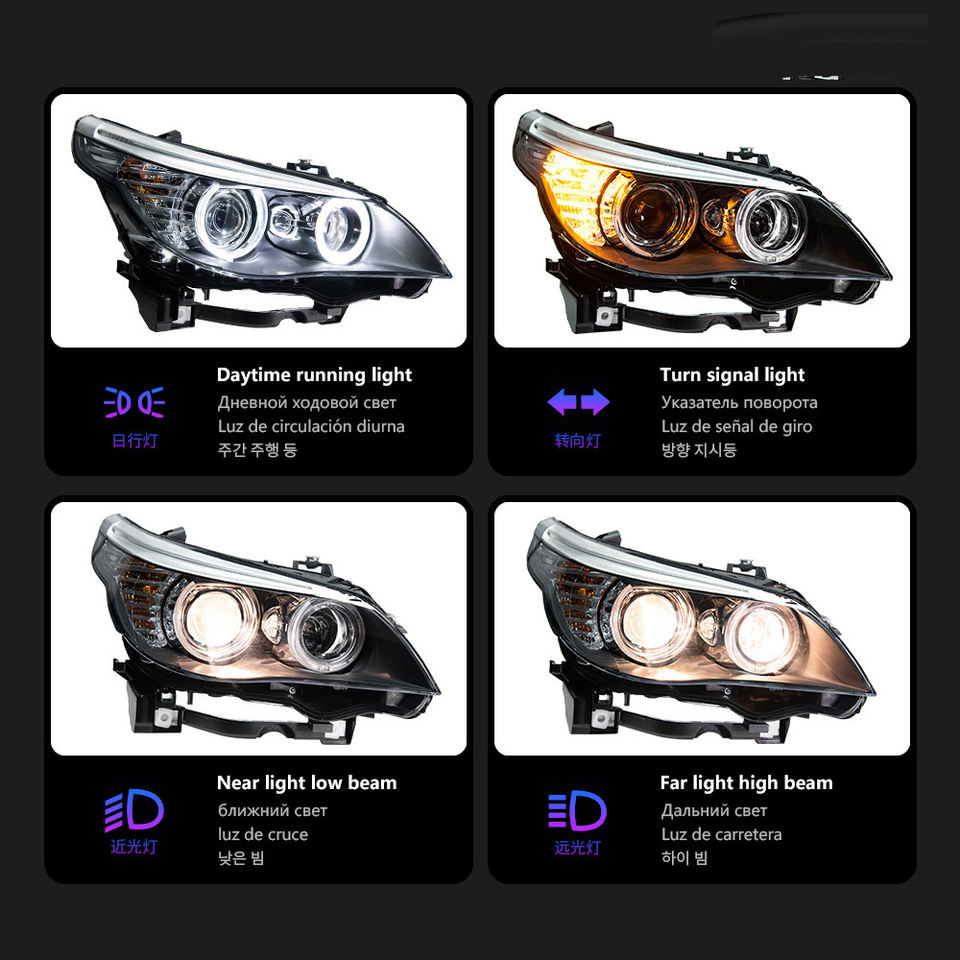Screen dimensions: 960x960
Task: Click the turn signal arrows icon
Action: [578, 402]
